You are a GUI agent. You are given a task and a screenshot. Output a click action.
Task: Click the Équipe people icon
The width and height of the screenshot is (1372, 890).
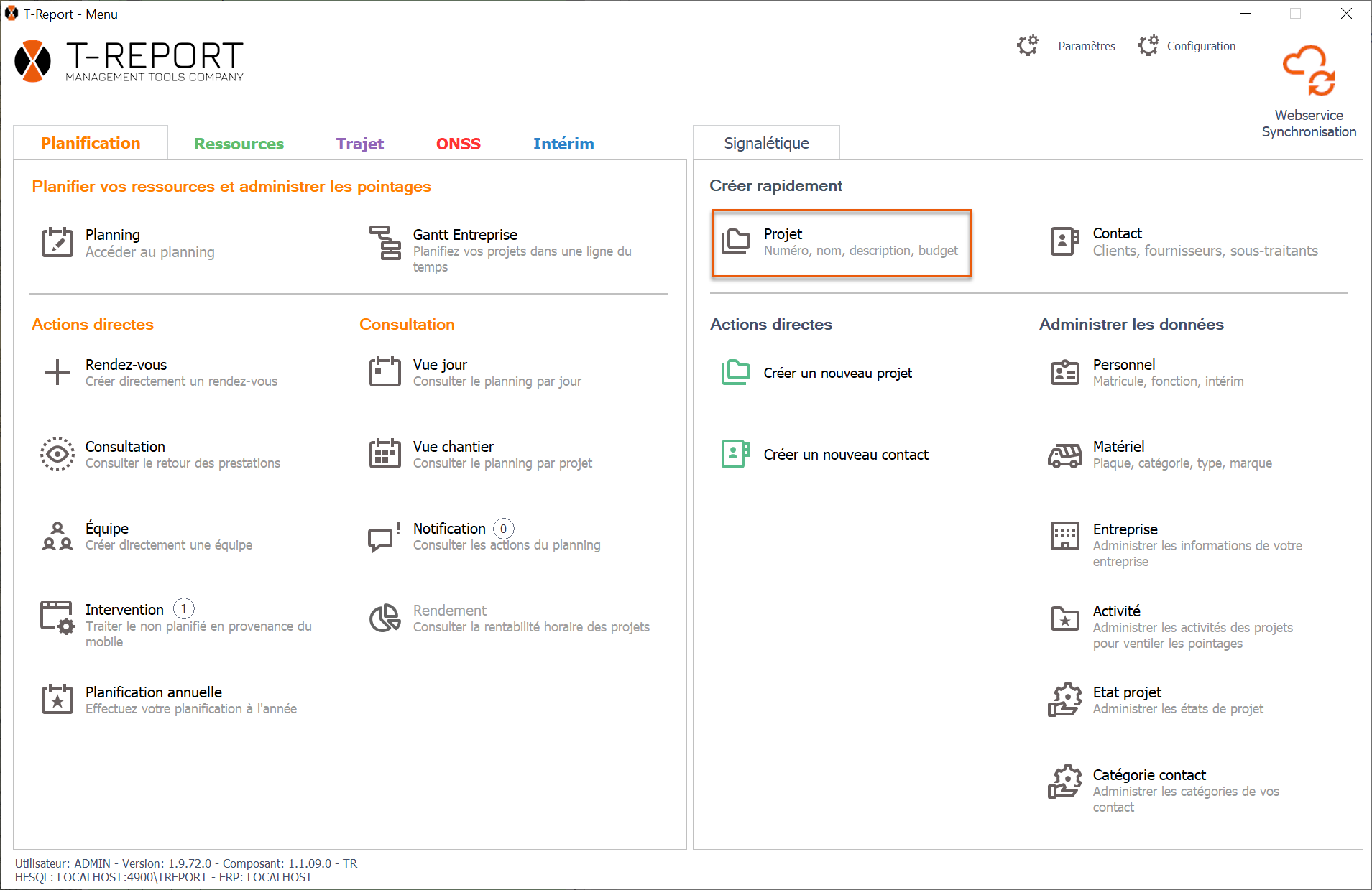[57, 536]
